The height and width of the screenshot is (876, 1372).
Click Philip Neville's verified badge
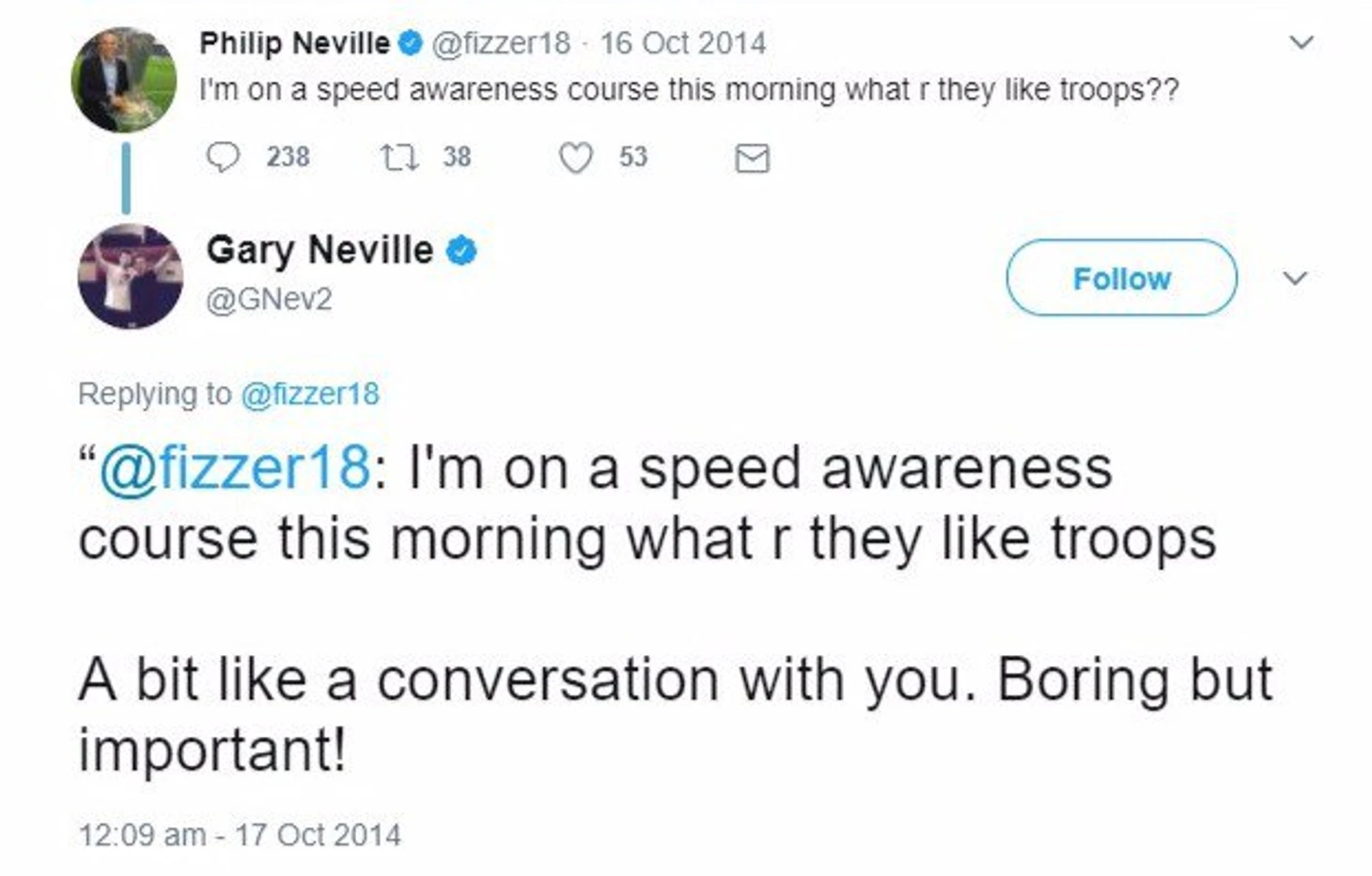click(x=410, y=43)
